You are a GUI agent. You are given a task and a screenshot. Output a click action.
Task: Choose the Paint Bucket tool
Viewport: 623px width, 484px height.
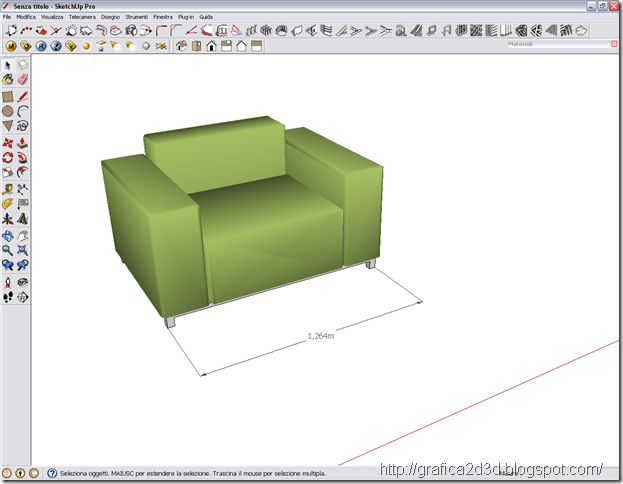tap(8, 79)
